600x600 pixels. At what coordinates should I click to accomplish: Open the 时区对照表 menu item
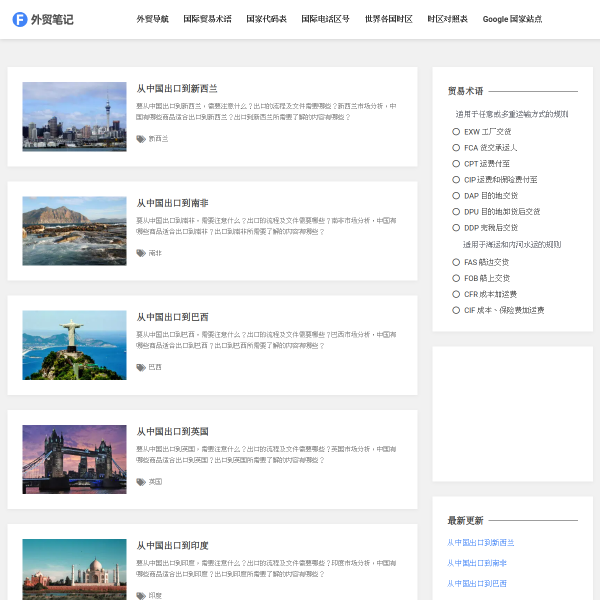[x=447, y=19]
